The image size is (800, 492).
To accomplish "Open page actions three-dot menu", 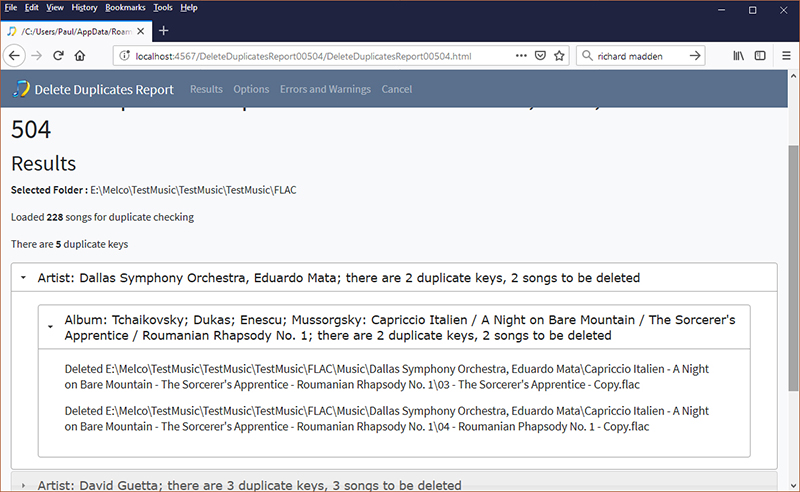I will [521, 56].
